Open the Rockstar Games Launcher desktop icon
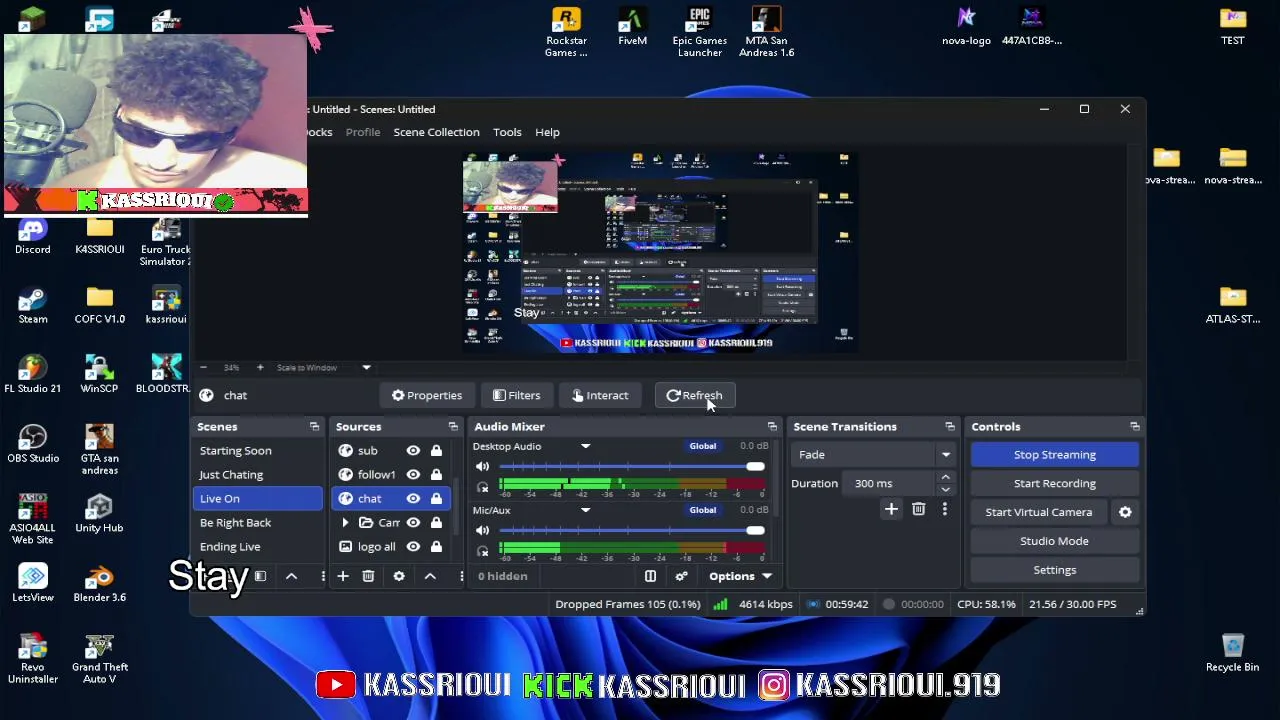The height and width of the screenshot is (720, 1280). coord(566,32)
